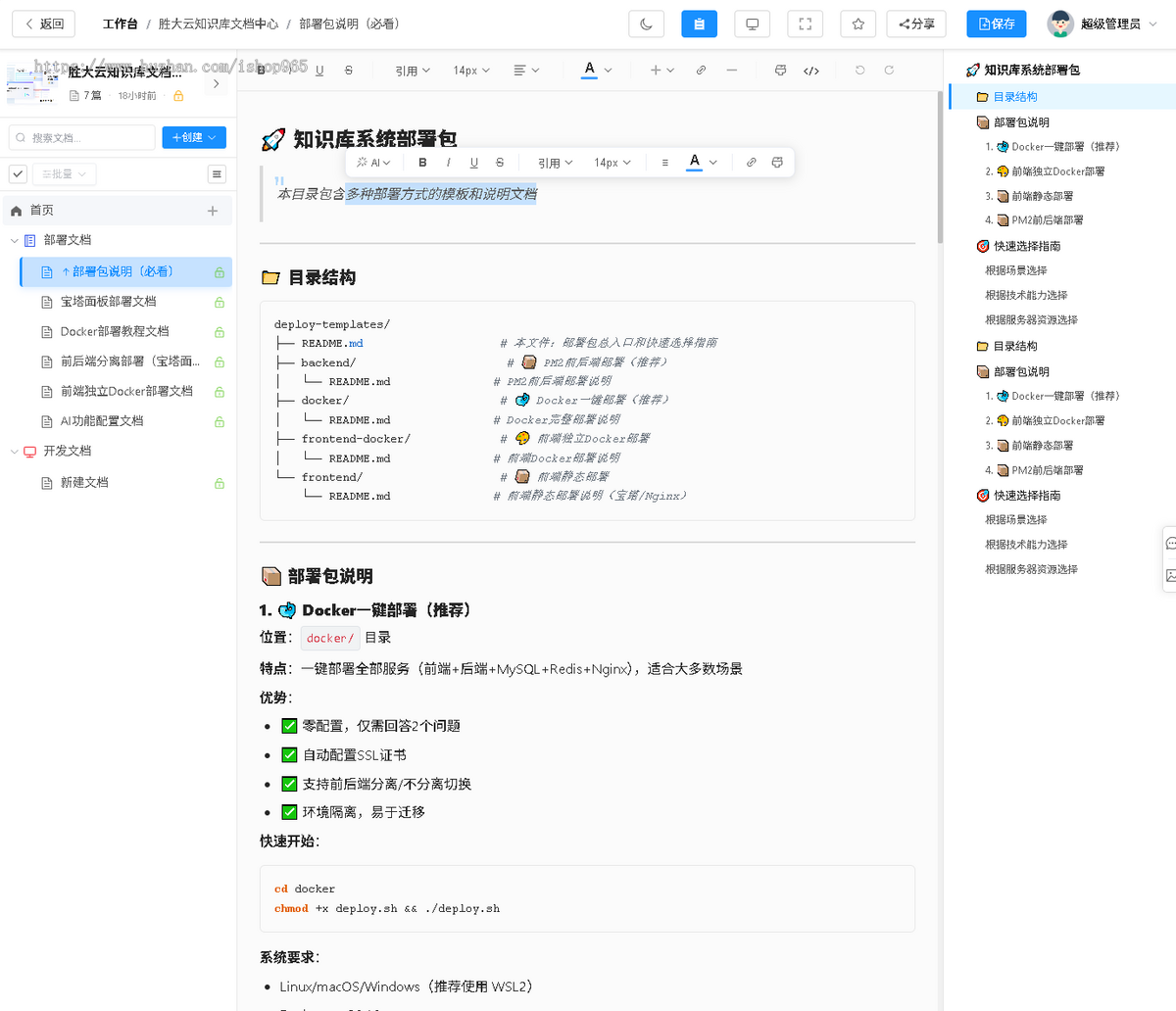Viewport: 1176px width, 1011px height.
Task: Apply strikethrough from the top editor toolbar
Action: coord(349,71)
